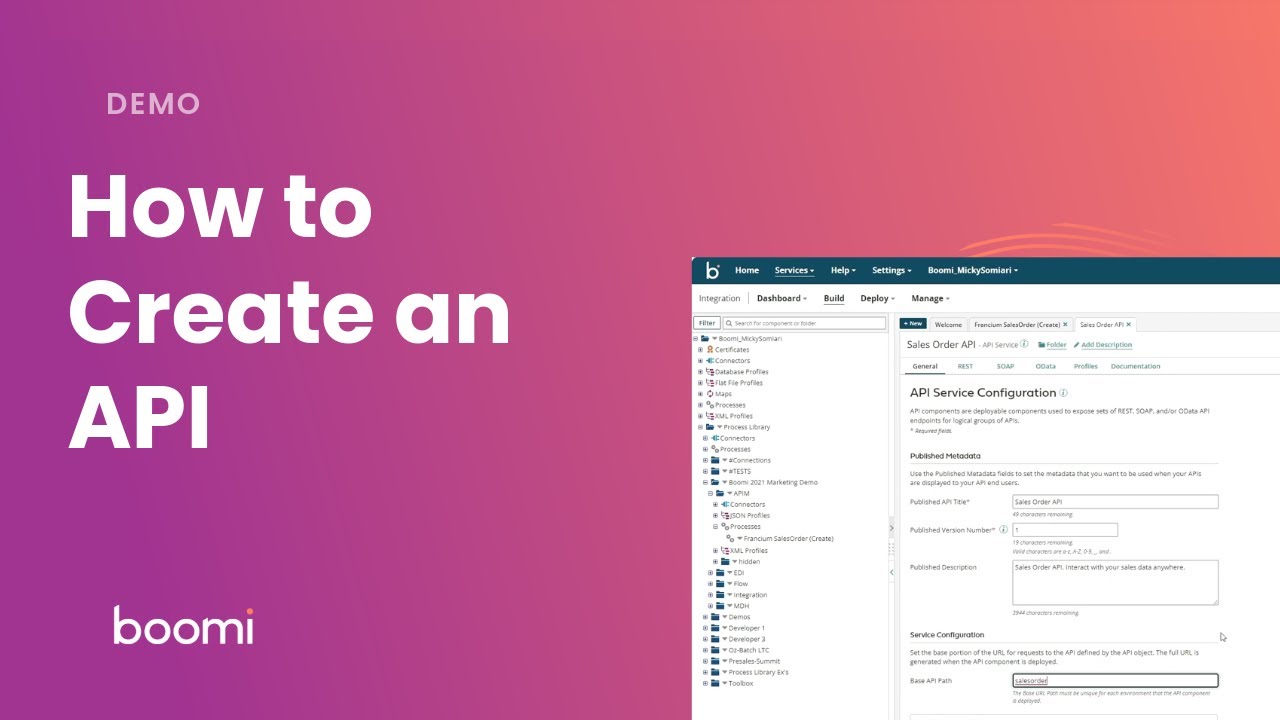Open the Documentation tab
Image resolution: width=1280 pixels, height=720 pixels.
coord(1136,366)
